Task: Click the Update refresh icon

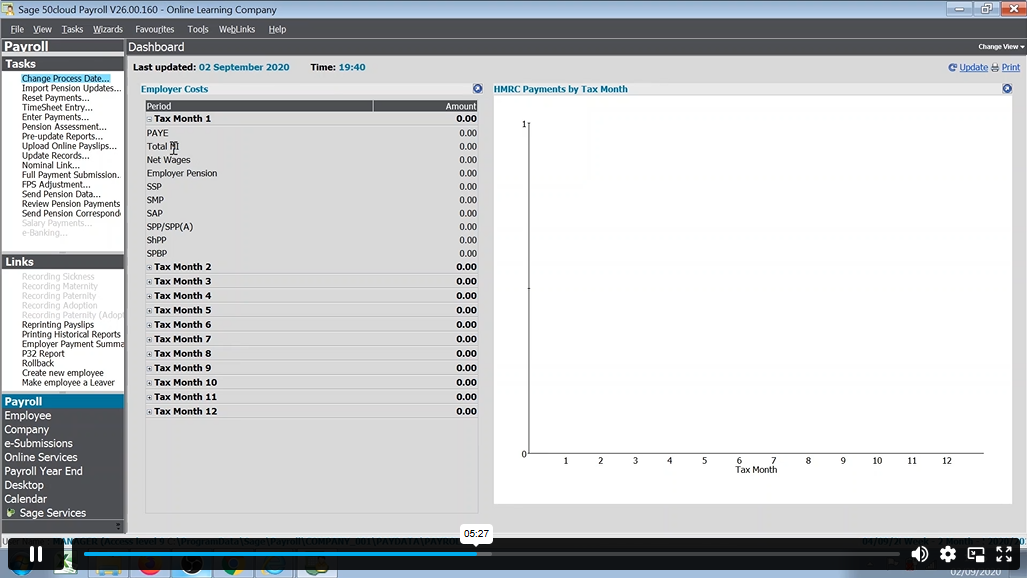Action: click(953, 68)
